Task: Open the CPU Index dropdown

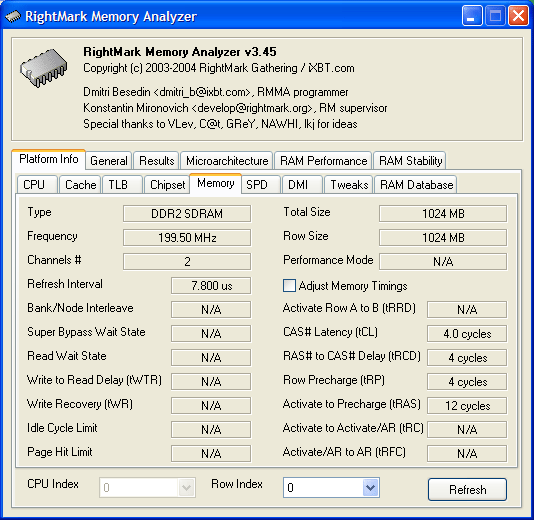Action: [186, 487]
